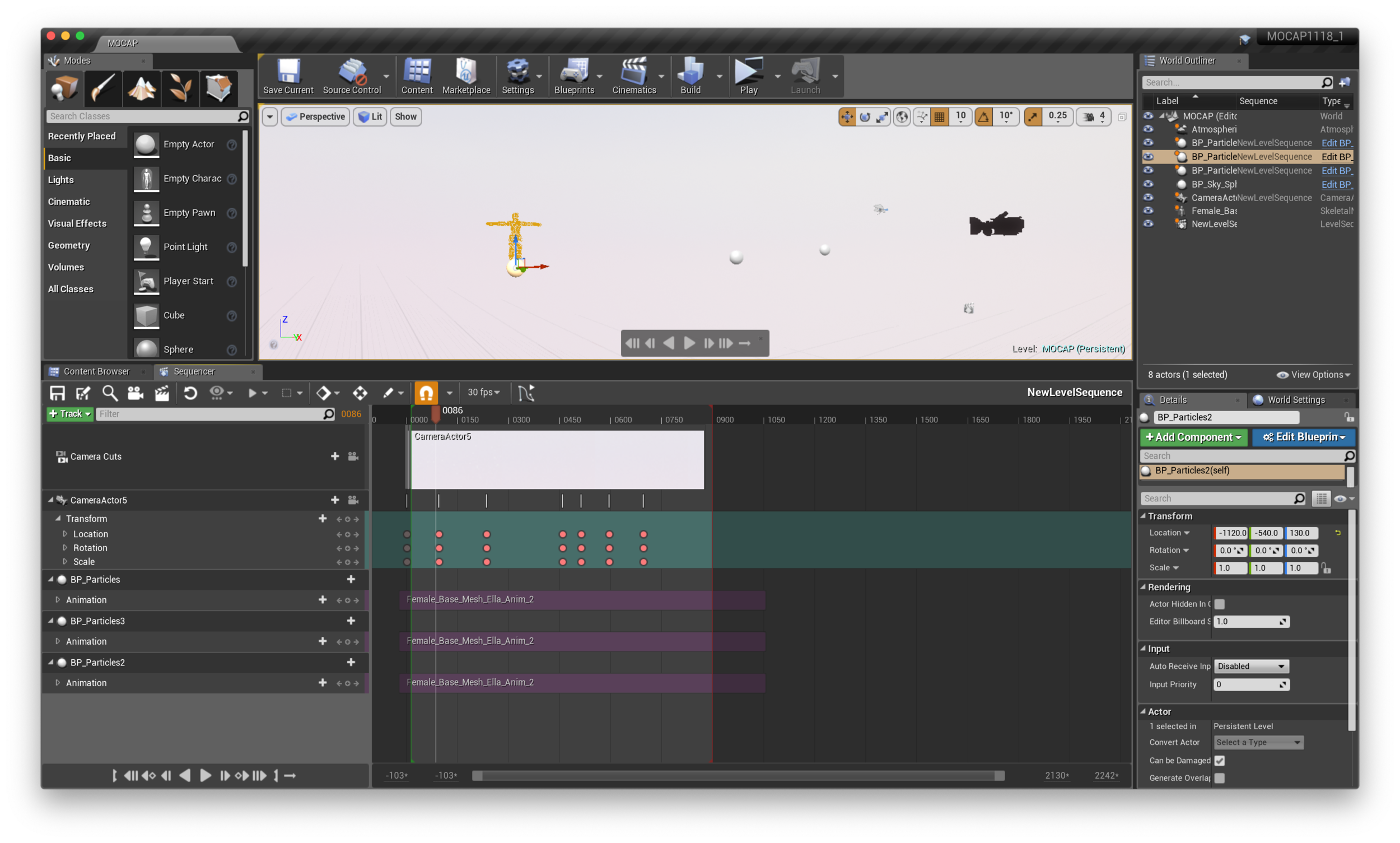Select the viewport rotate gizmo icon
Viewport: 1400px width, 843px height.
[x=865, y=117]
